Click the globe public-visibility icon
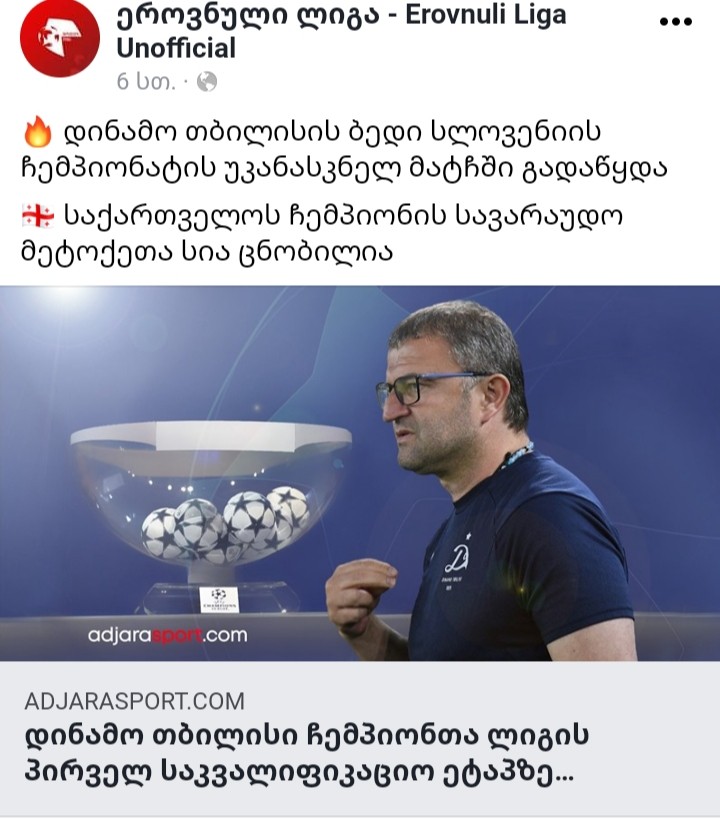The image size is (720, 822). click(207, 82)
